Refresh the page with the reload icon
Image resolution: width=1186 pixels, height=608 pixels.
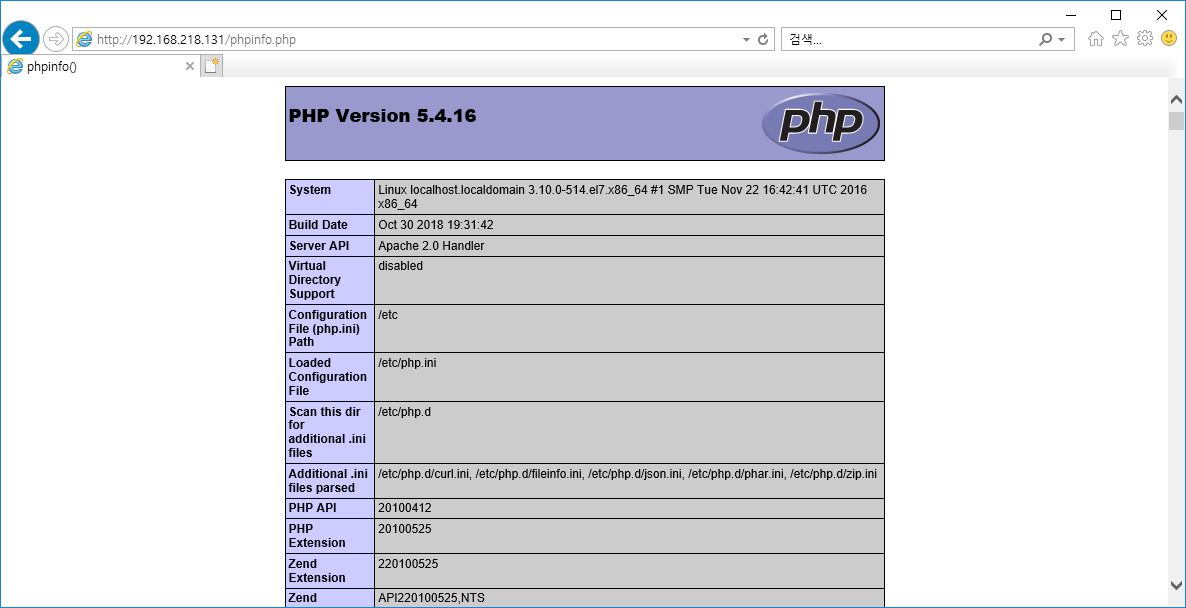click(763, 39)
